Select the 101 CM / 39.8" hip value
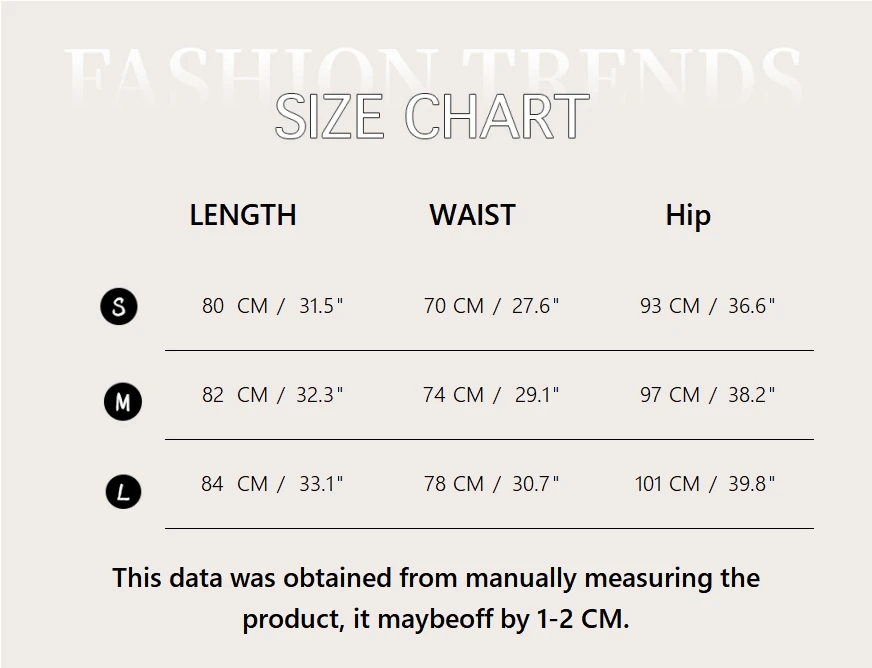872x668 pixels. 705,484
